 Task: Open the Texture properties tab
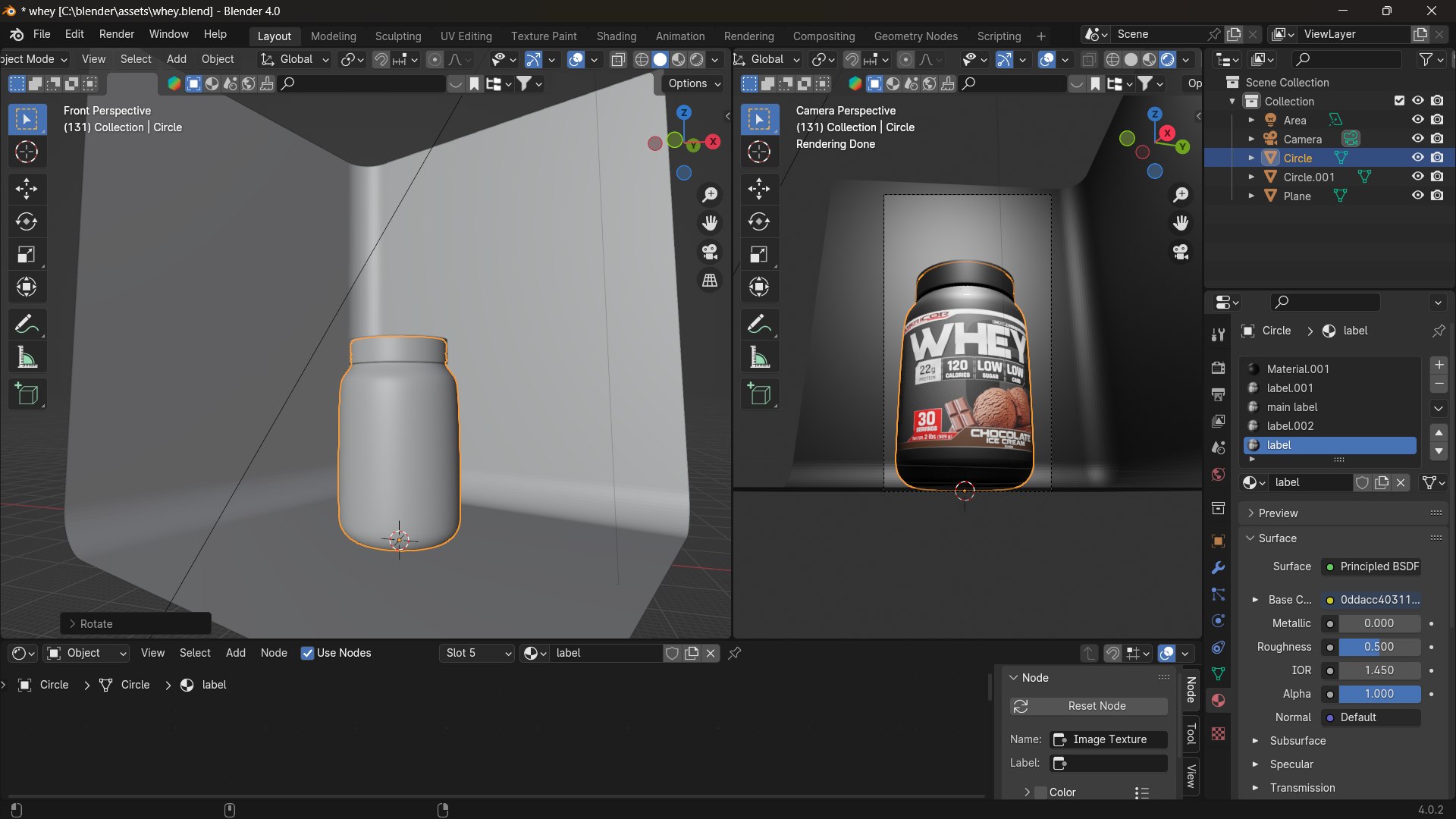1218,734
